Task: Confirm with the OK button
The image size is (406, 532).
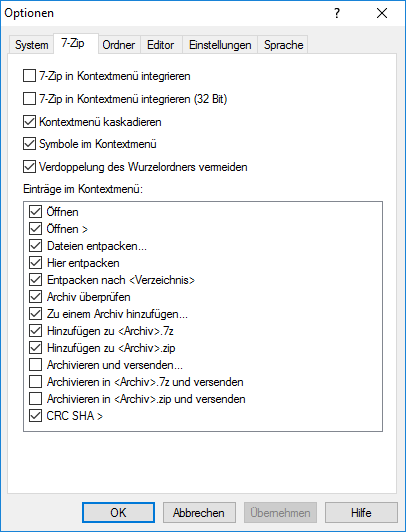Action: click(118, 512)
